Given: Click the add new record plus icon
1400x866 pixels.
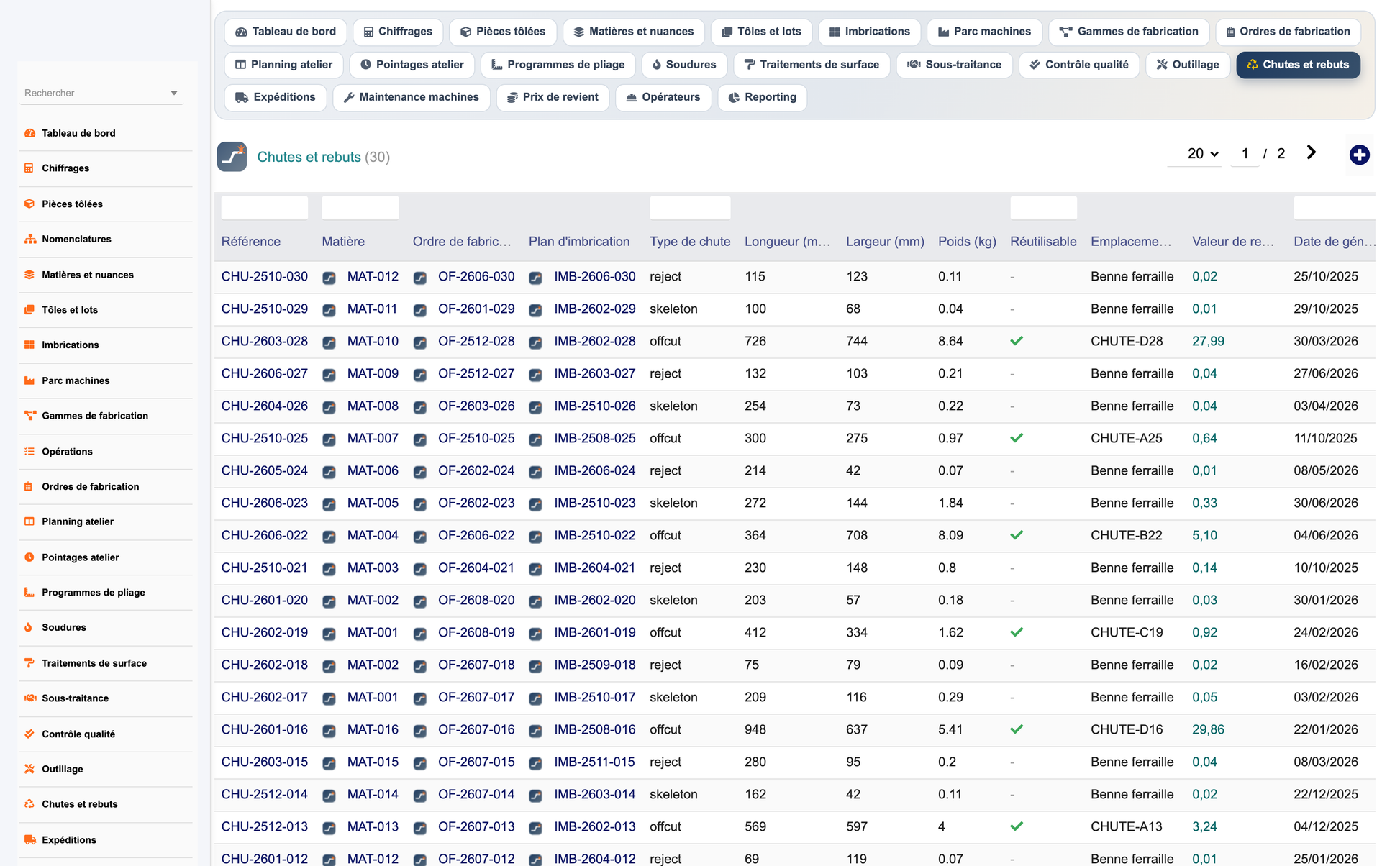Looking at the screenshot, I should tap(1359, 155).
